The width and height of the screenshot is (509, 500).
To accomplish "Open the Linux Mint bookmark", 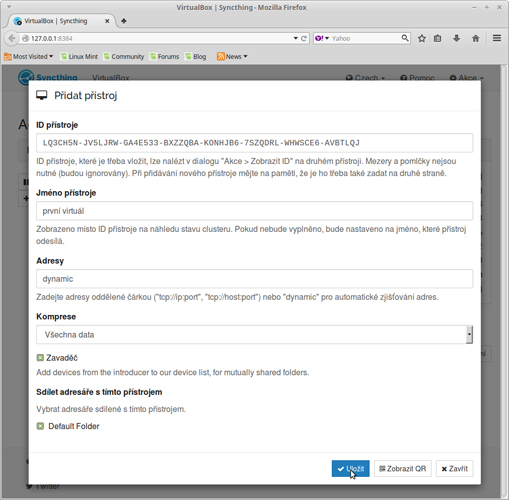I will [79, 57].
